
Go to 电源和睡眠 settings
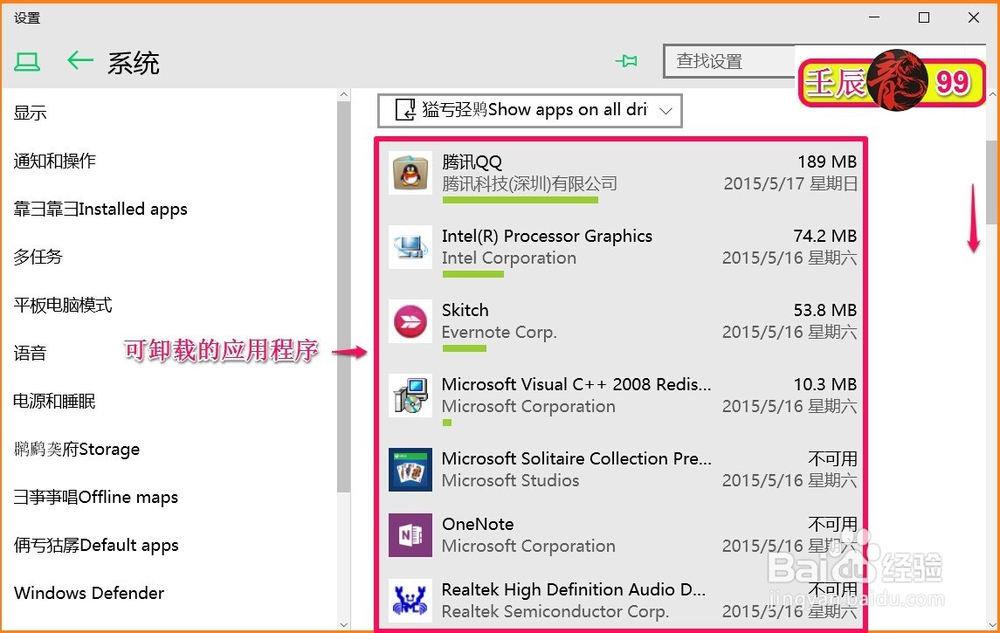coord(62,401)
